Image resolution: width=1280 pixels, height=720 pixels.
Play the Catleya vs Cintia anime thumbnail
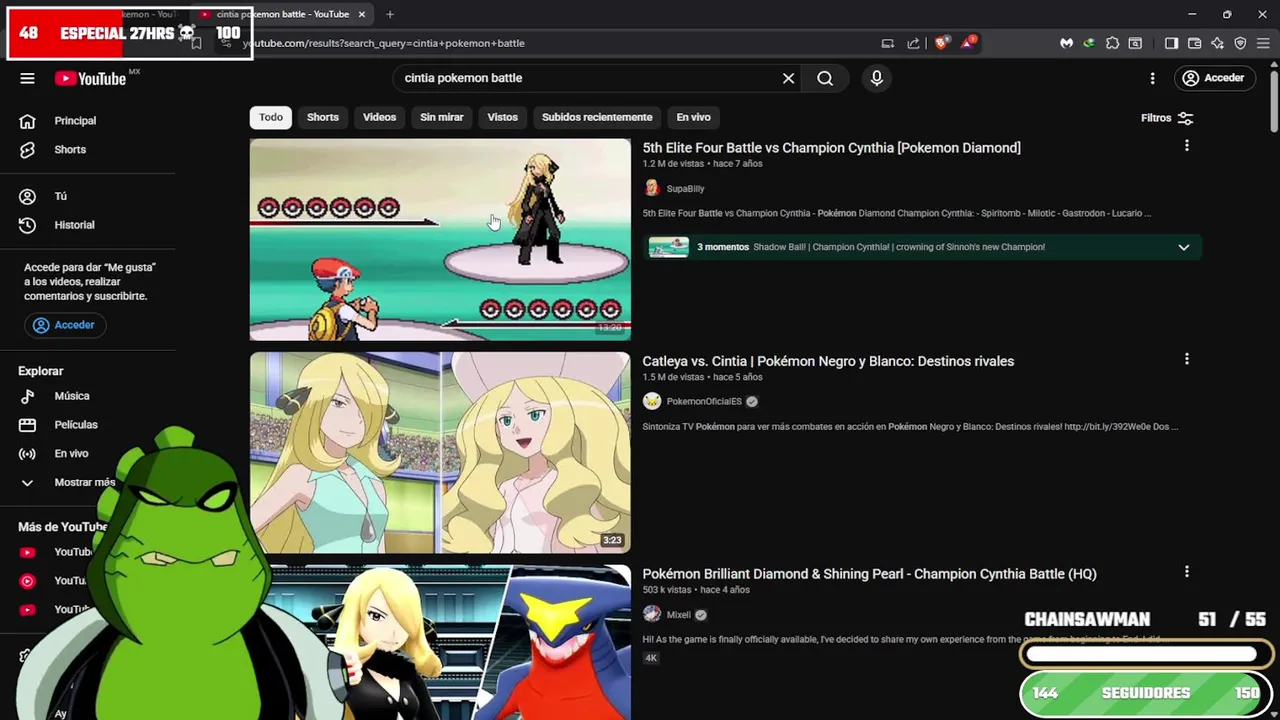pyautogui.click(x=440, y=452)
